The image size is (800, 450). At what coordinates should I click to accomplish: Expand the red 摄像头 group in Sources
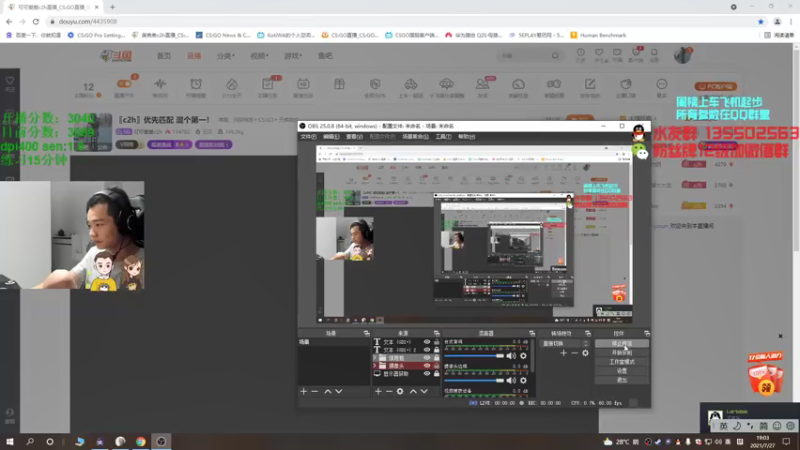point(375,366)
